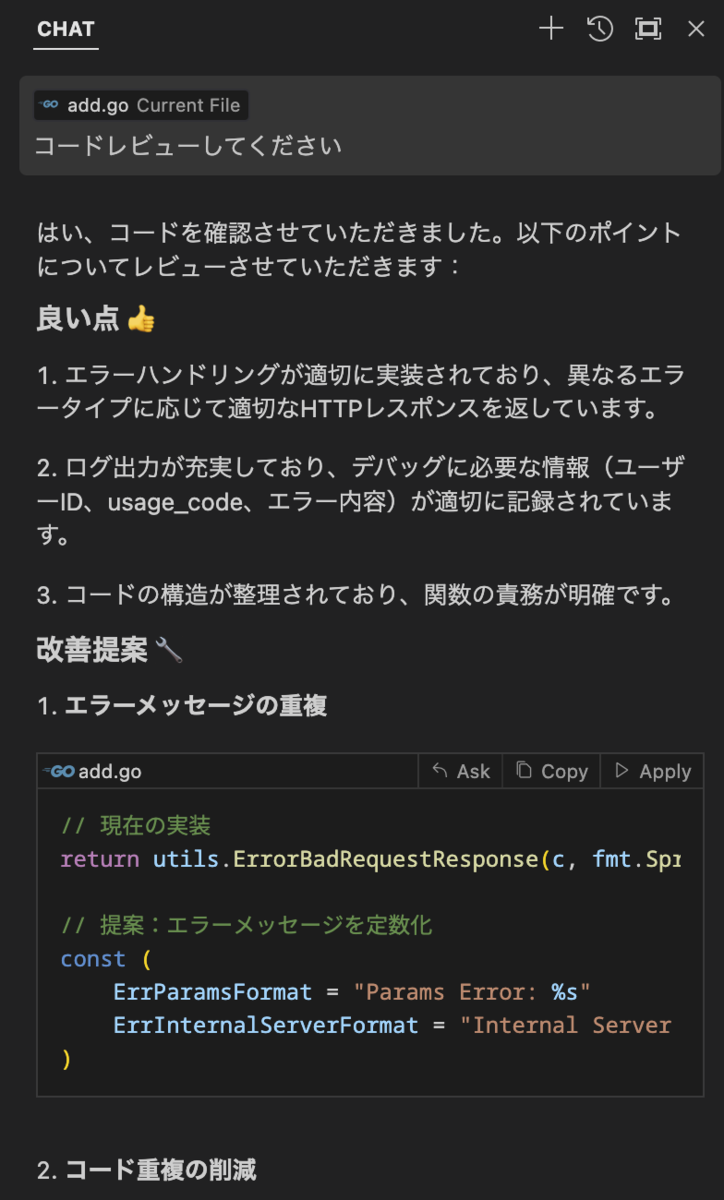Select the CHAT tab
The image size is (724, 1200).
click(x=66, y=29)
